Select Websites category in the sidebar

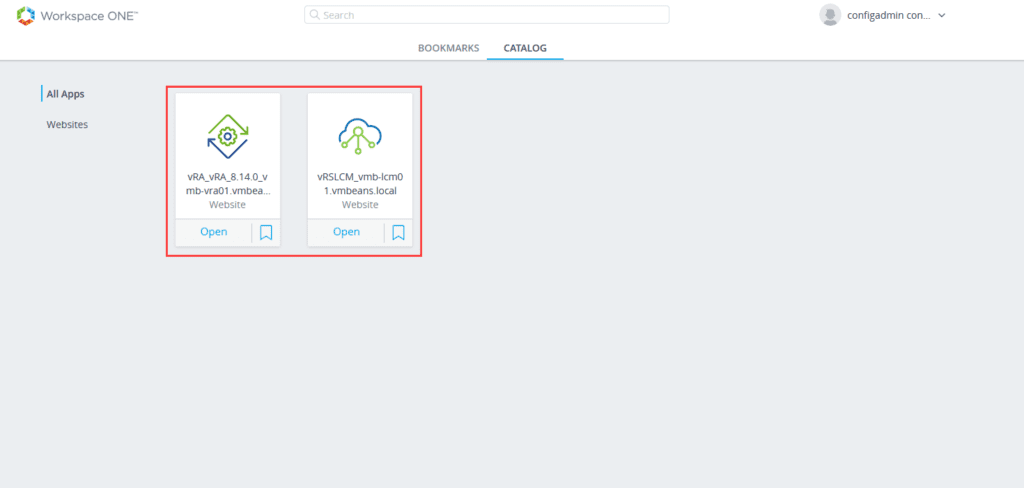click(67, 124)
